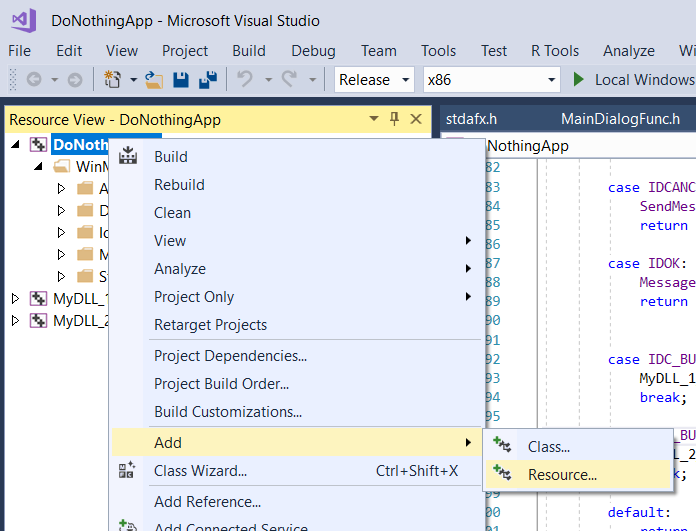This screenshot has height=531, width=696.
Task: Open the R Tools menu
Action: (555, 51)
